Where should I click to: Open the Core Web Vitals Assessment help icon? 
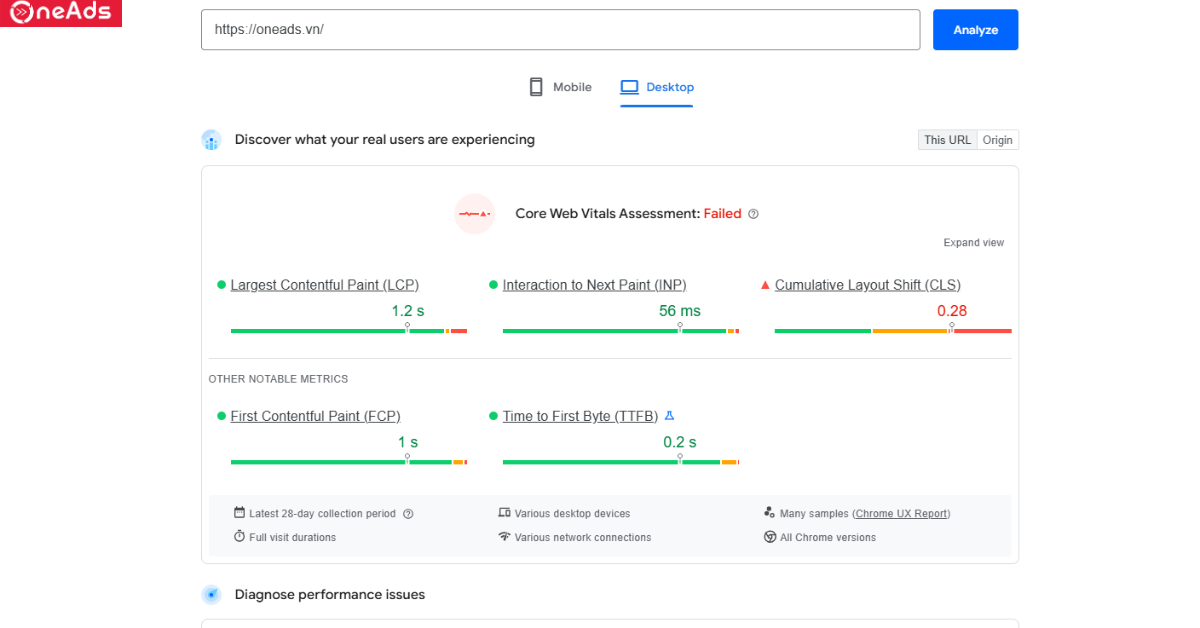coord(754,214)
